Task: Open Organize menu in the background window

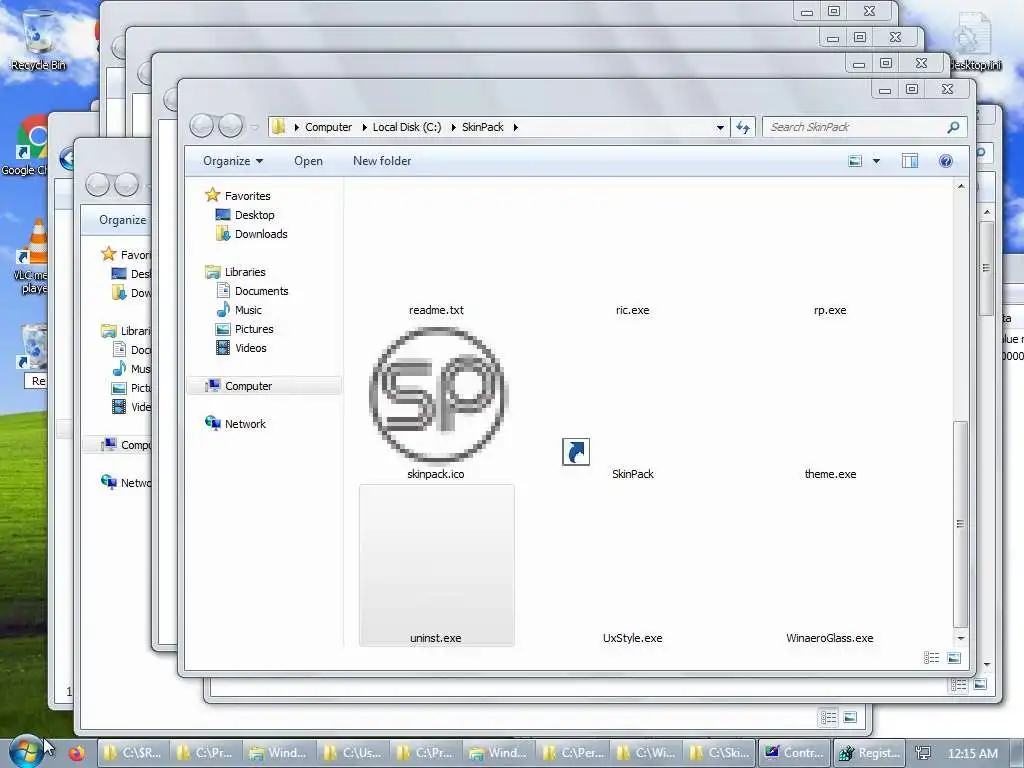Action: tap(123, 220)
